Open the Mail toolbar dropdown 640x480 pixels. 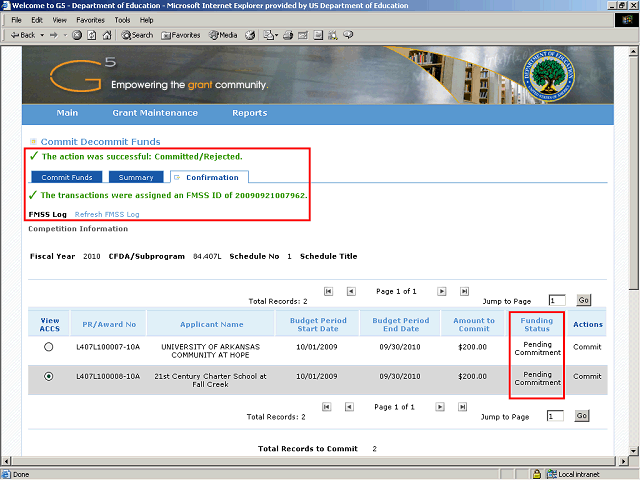coord(275,35)
